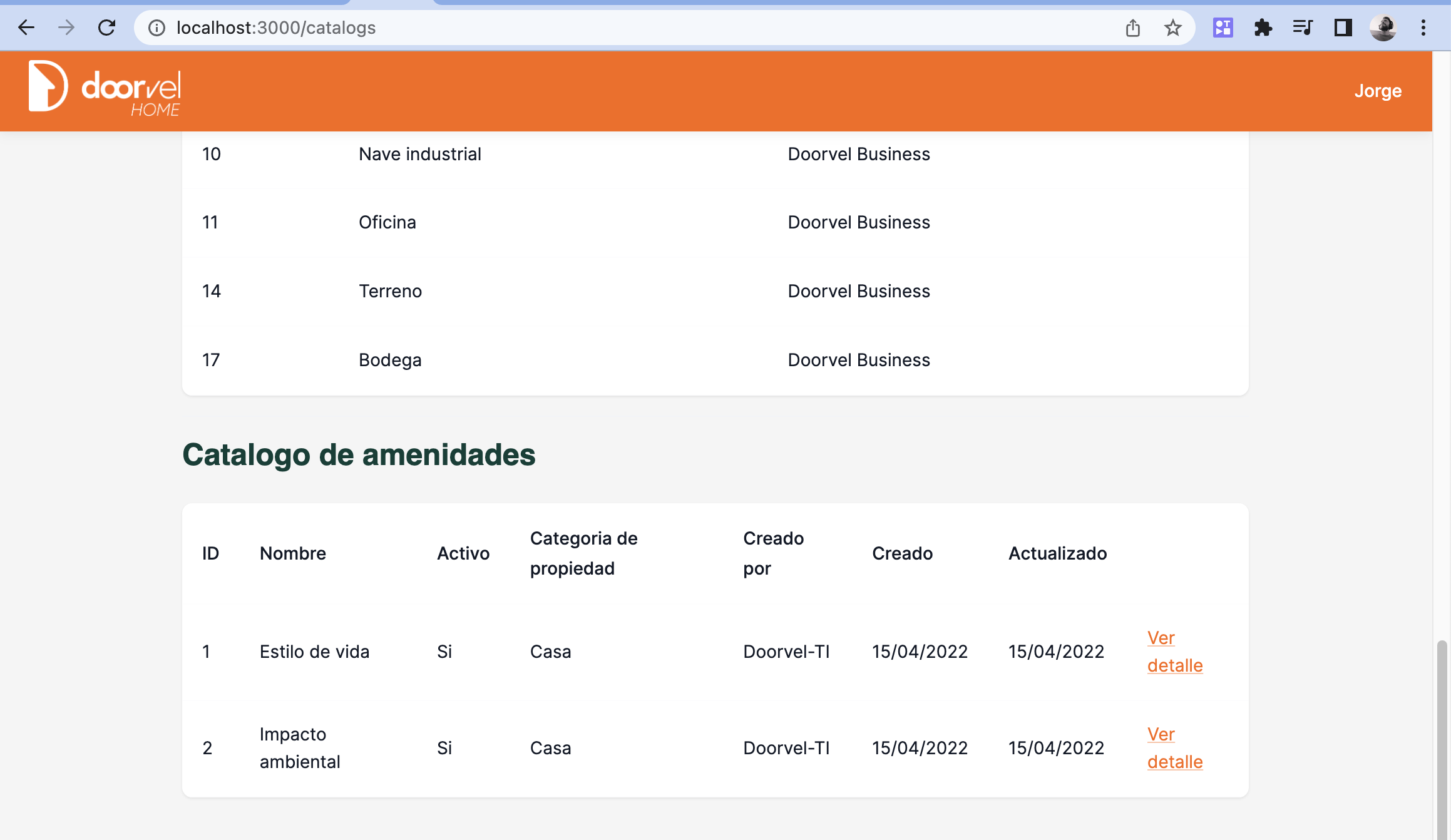Viewport: 1451px width, 840px height.
Task: Open the Chrome three-dot menu
Action: coord(1423,28)
